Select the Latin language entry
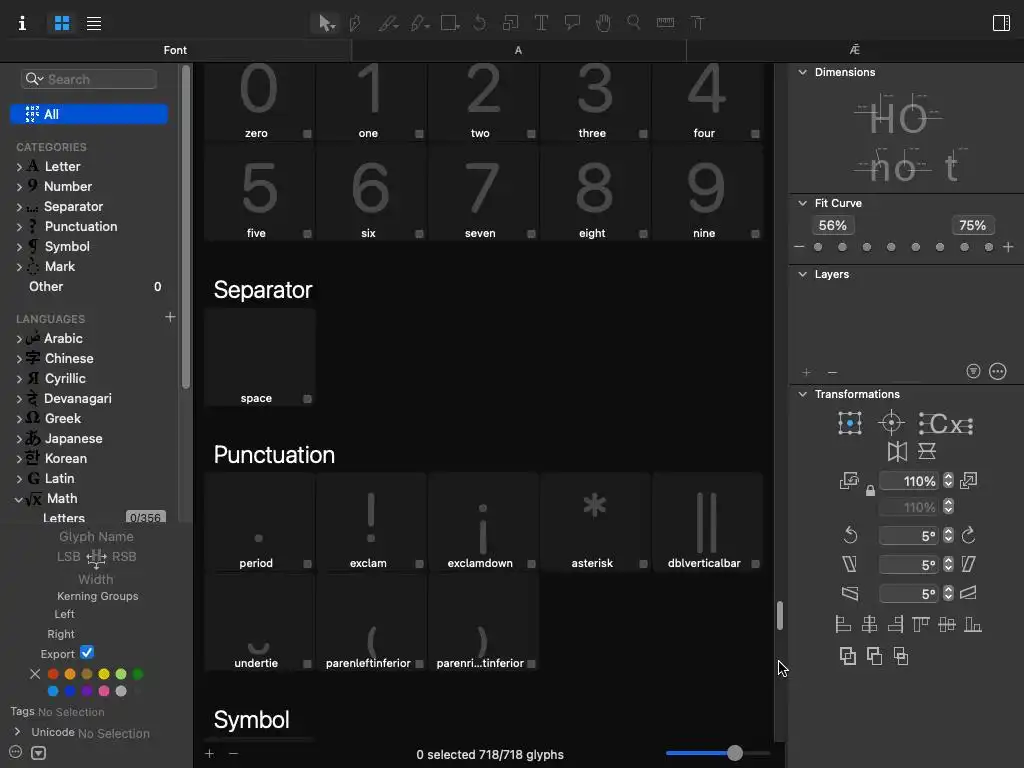1024x768 pixels. pos(59,479)
